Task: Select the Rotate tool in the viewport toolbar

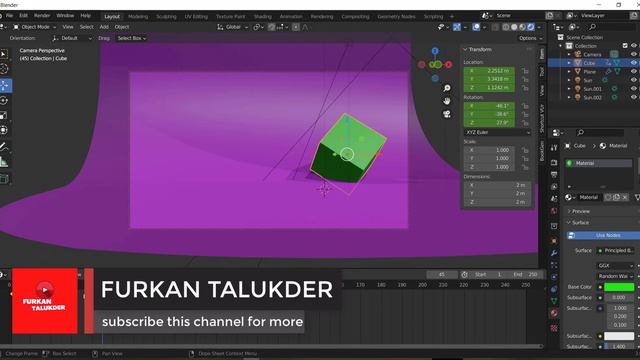Action: tap(4, 100)
